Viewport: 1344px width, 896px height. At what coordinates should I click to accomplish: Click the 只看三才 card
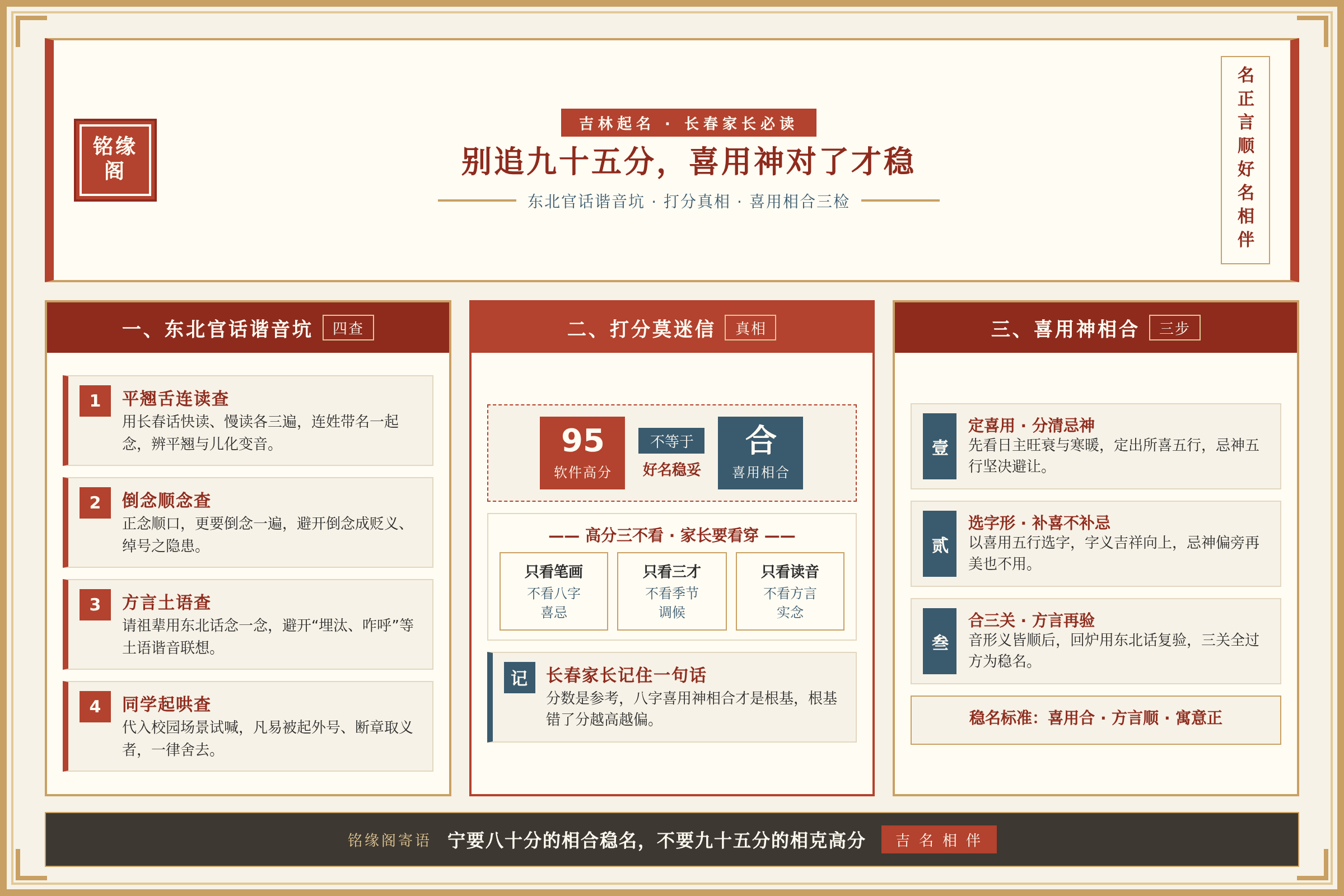pos(672,591)
